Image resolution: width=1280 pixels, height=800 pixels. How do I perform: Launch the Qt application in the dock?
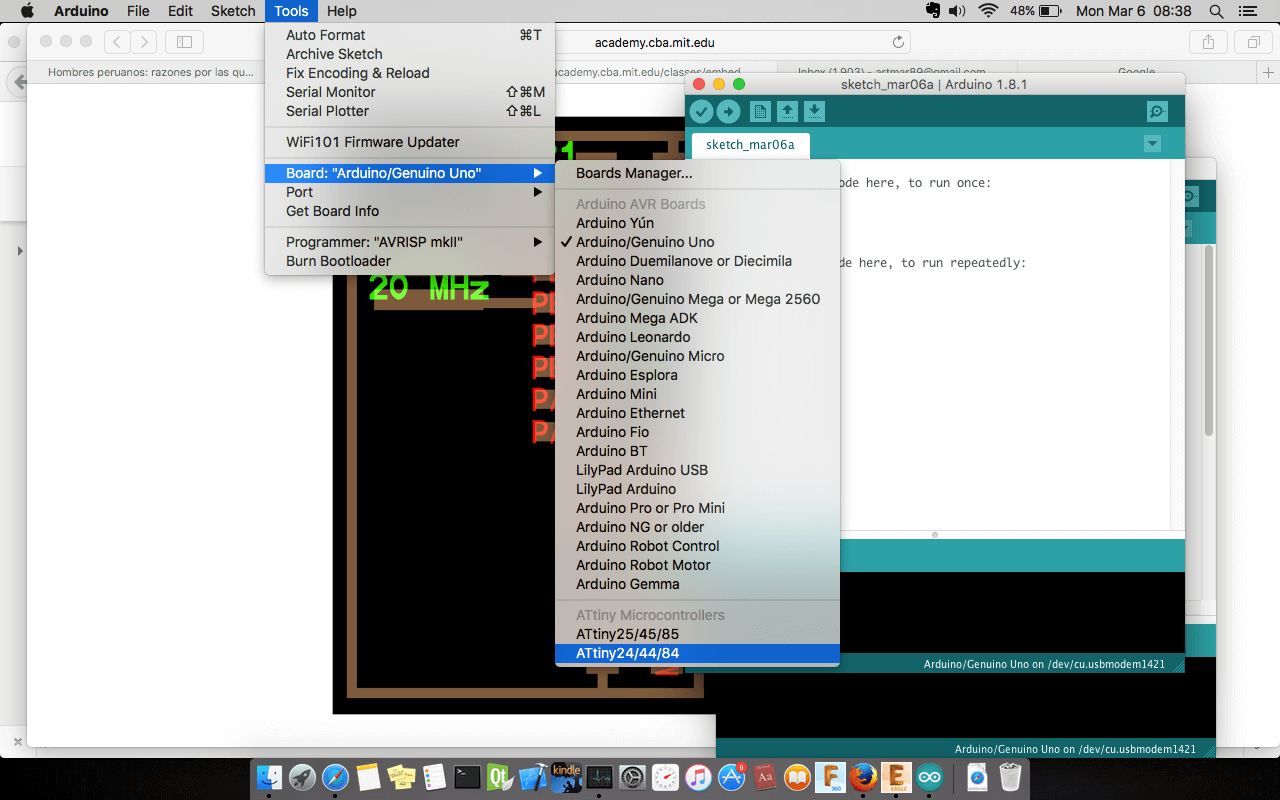[x=500, y=777]
